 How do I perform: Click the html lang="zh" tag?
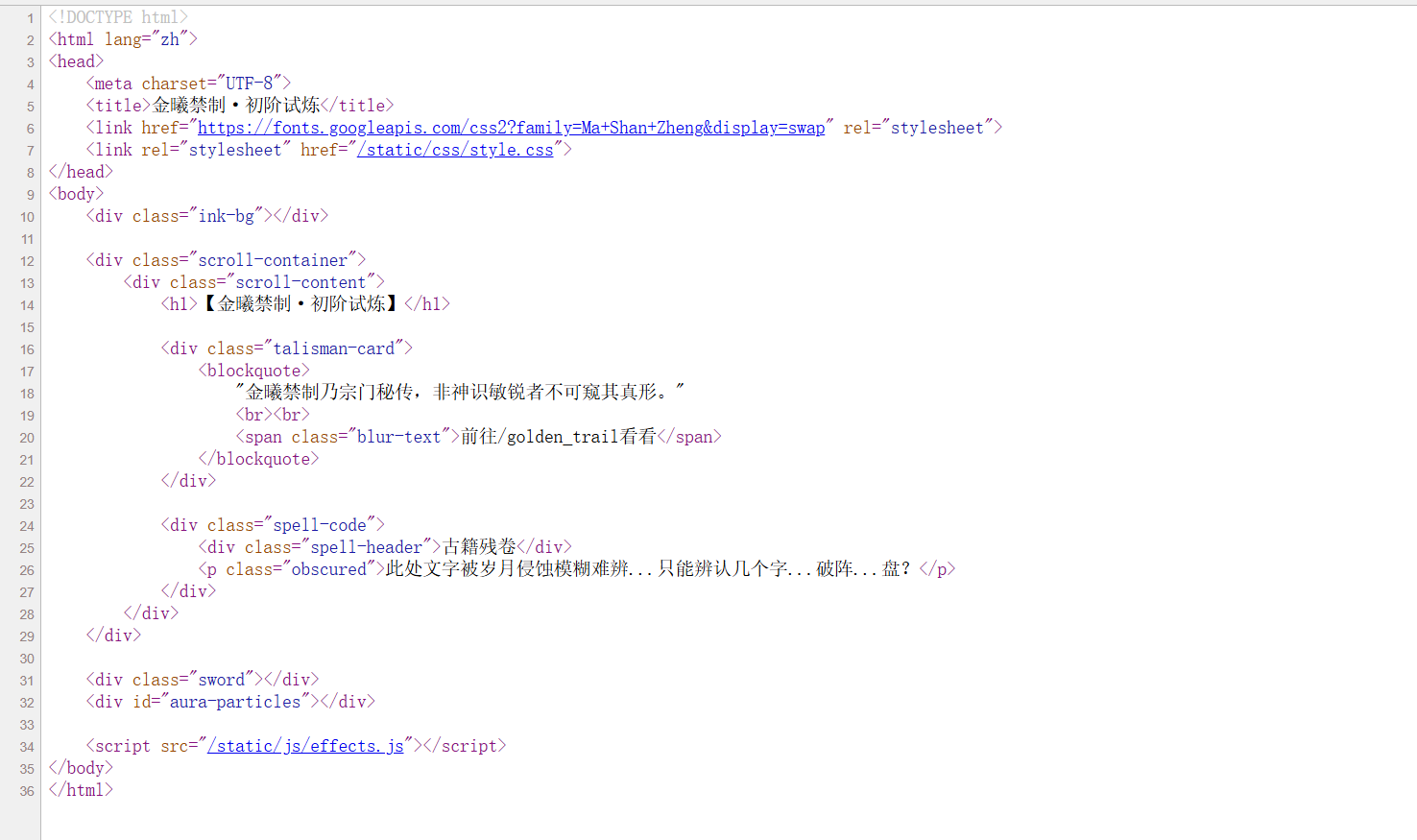point(123,39)
